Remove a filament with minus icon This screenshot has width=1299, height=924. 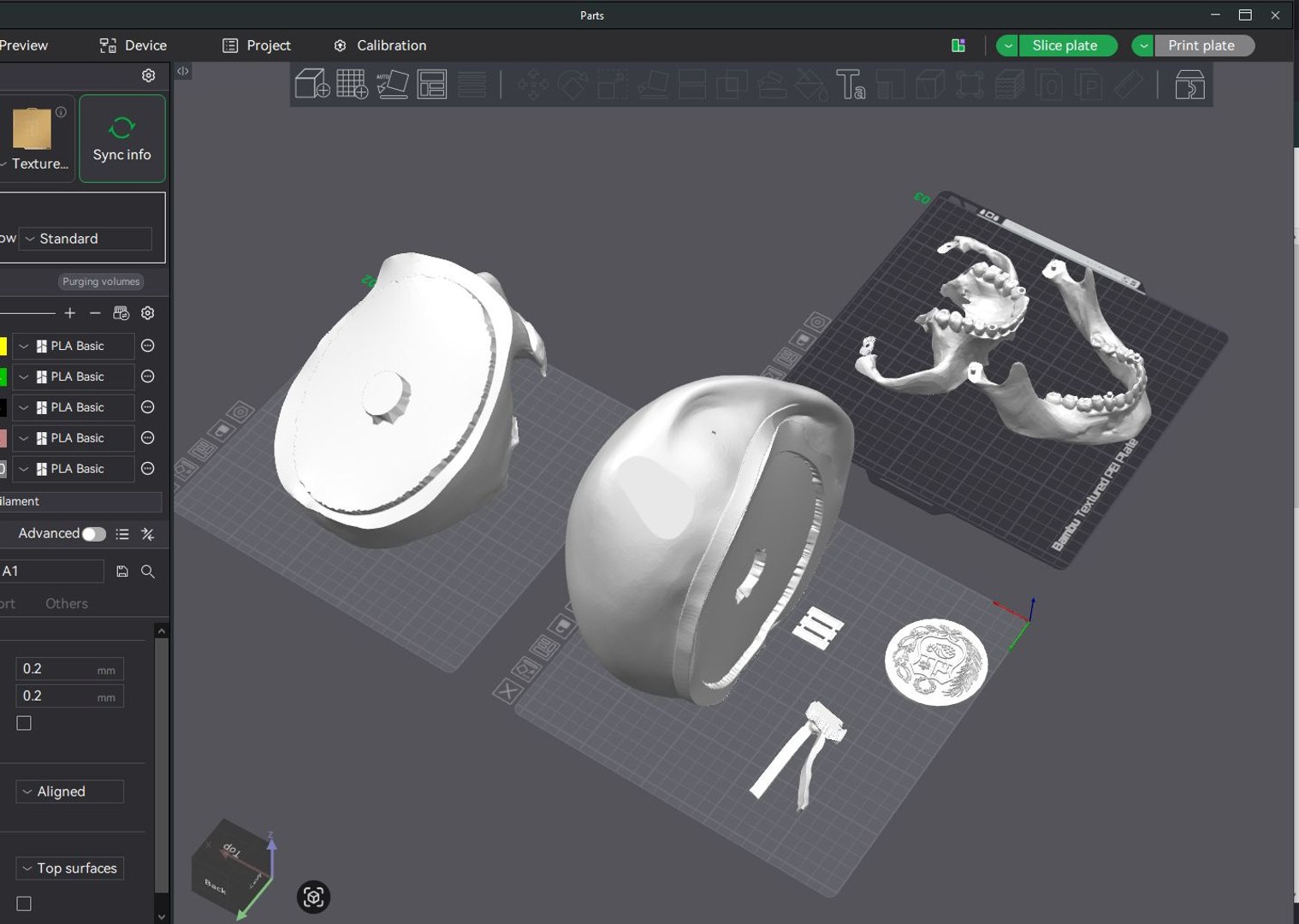[x=95, y=313]
